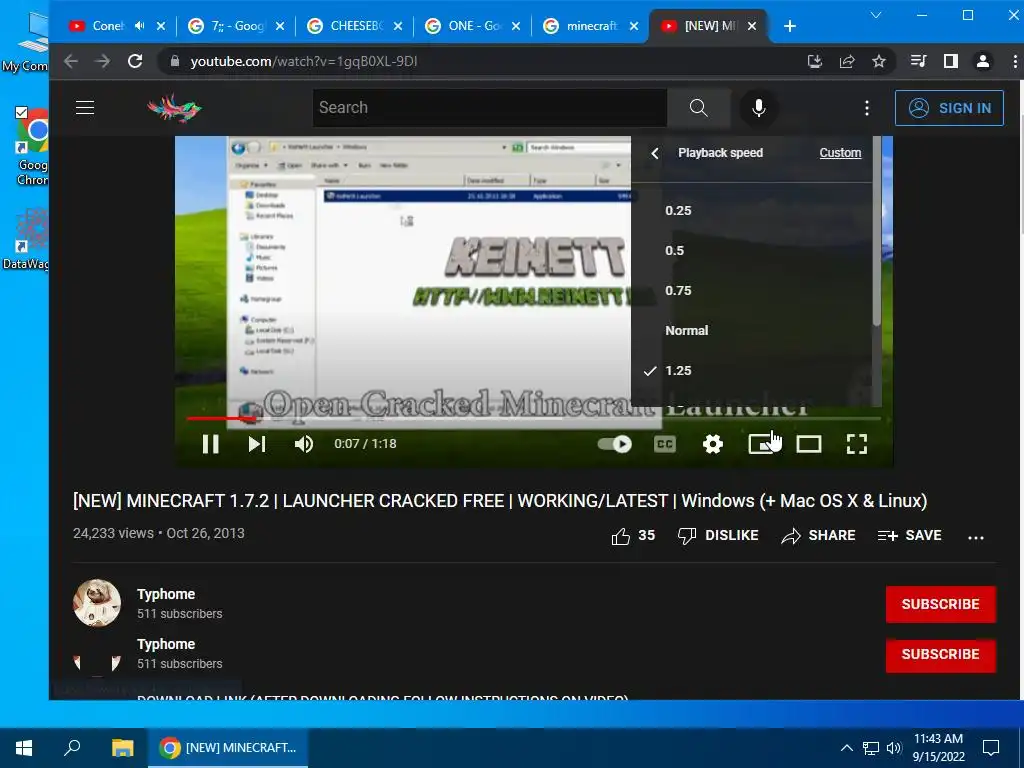1024x768 pixels.
Task: SAVE the video to a playlist
Action: [x=909, y=536]
